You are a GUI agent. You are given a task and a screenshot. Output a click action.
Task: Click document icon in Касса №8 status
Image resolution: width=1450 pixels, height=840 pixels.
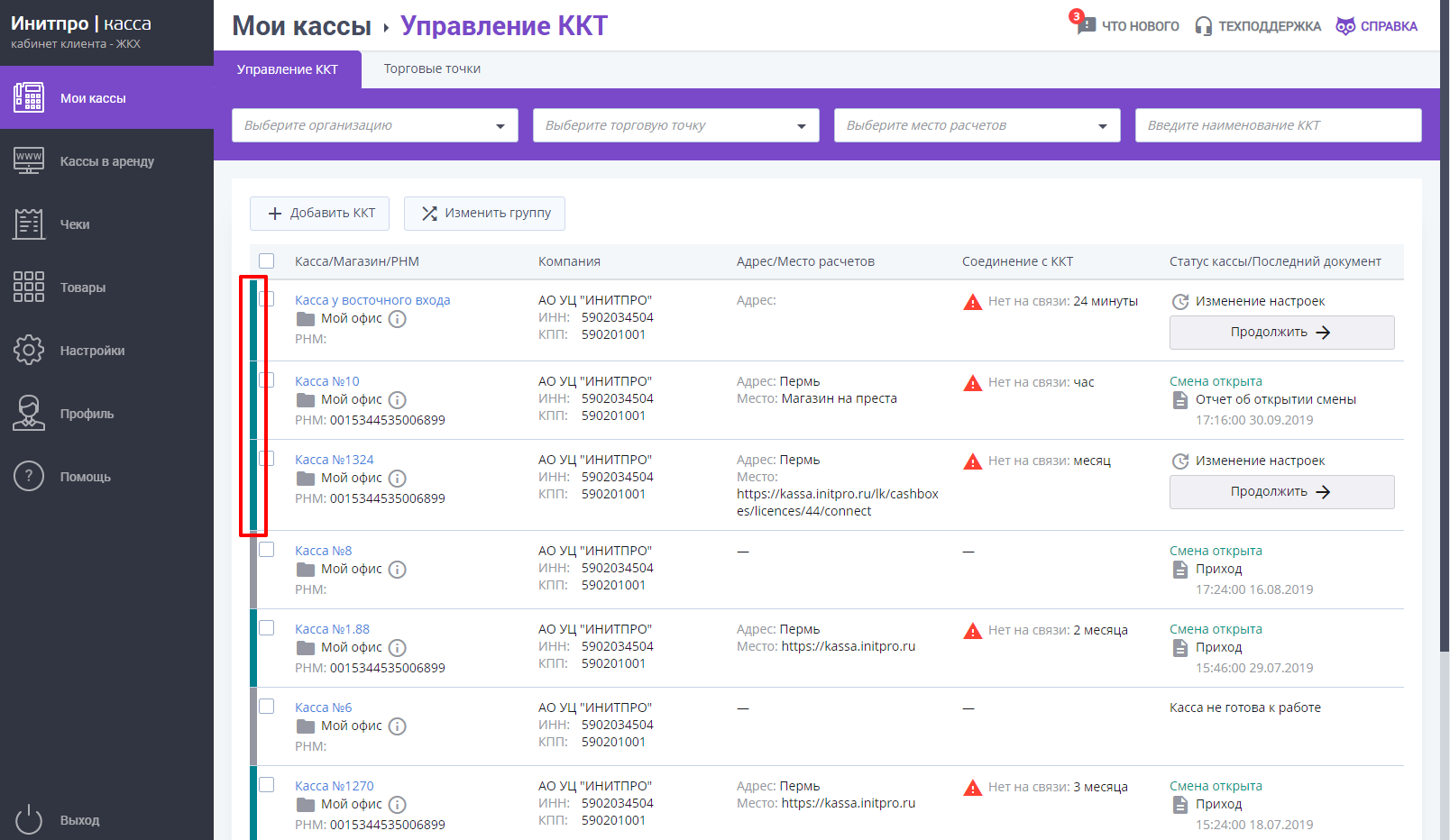(1180, 570)
